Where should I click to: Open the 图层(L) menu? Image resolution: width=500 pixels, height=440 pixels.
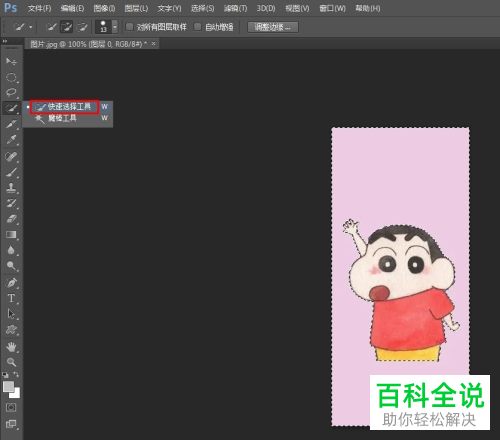click(x=136, y=8)
